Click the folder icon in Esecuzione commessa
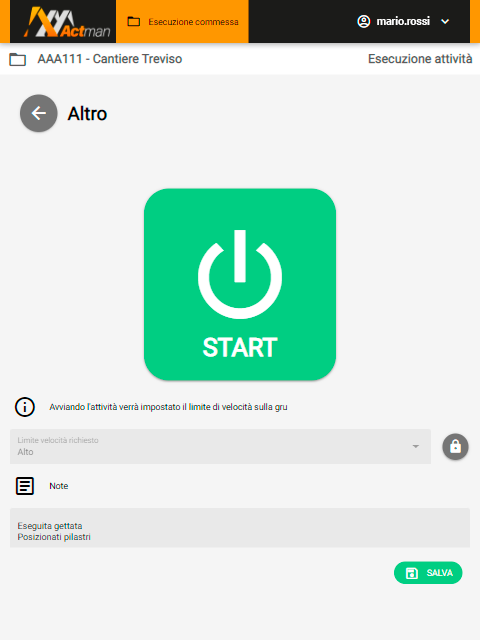 133,22
